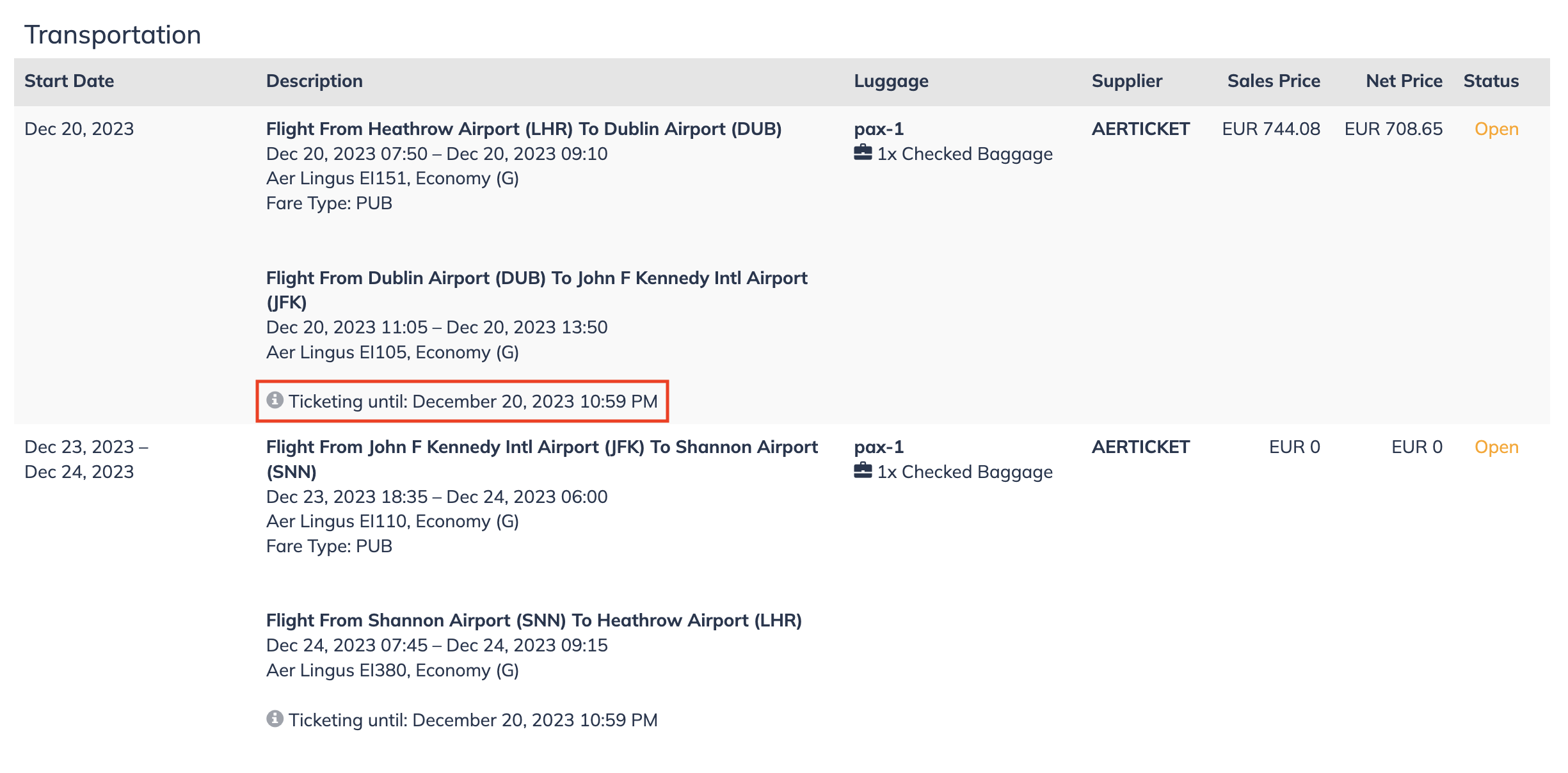Click Open status for the EUR 744.08 booking
1568x773 pixels.
coord(1496,129)
